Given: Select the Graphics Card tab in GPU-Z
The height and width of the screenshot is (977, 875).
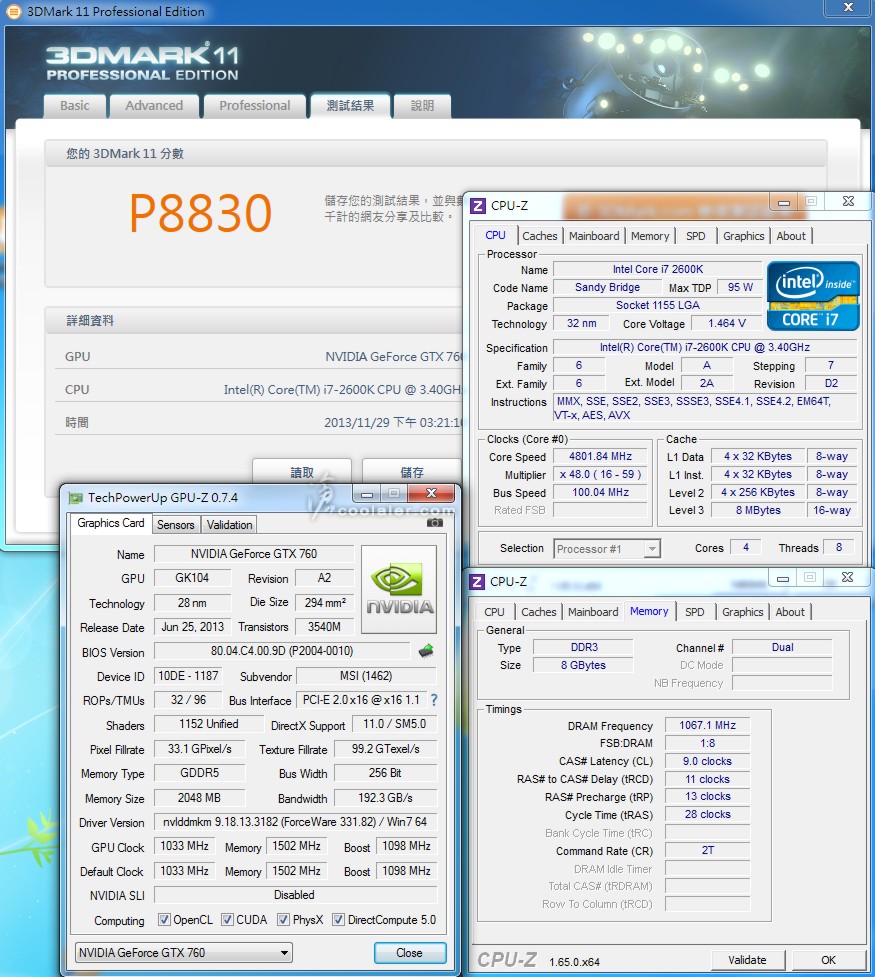Looking at the screenshot, I should 111,523.
